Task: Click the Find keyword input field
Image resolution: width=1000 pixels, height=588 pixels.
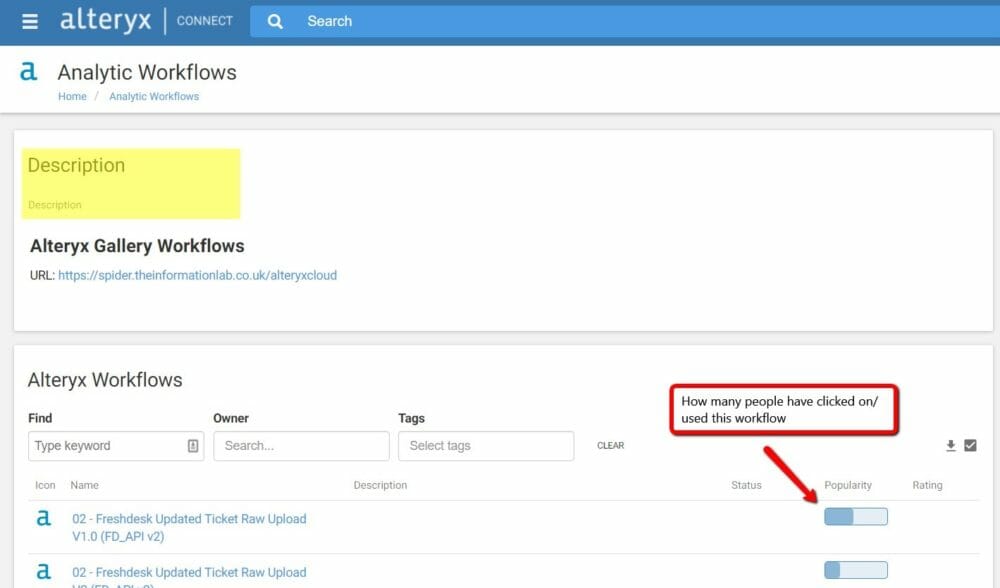Action: [116, 446]
